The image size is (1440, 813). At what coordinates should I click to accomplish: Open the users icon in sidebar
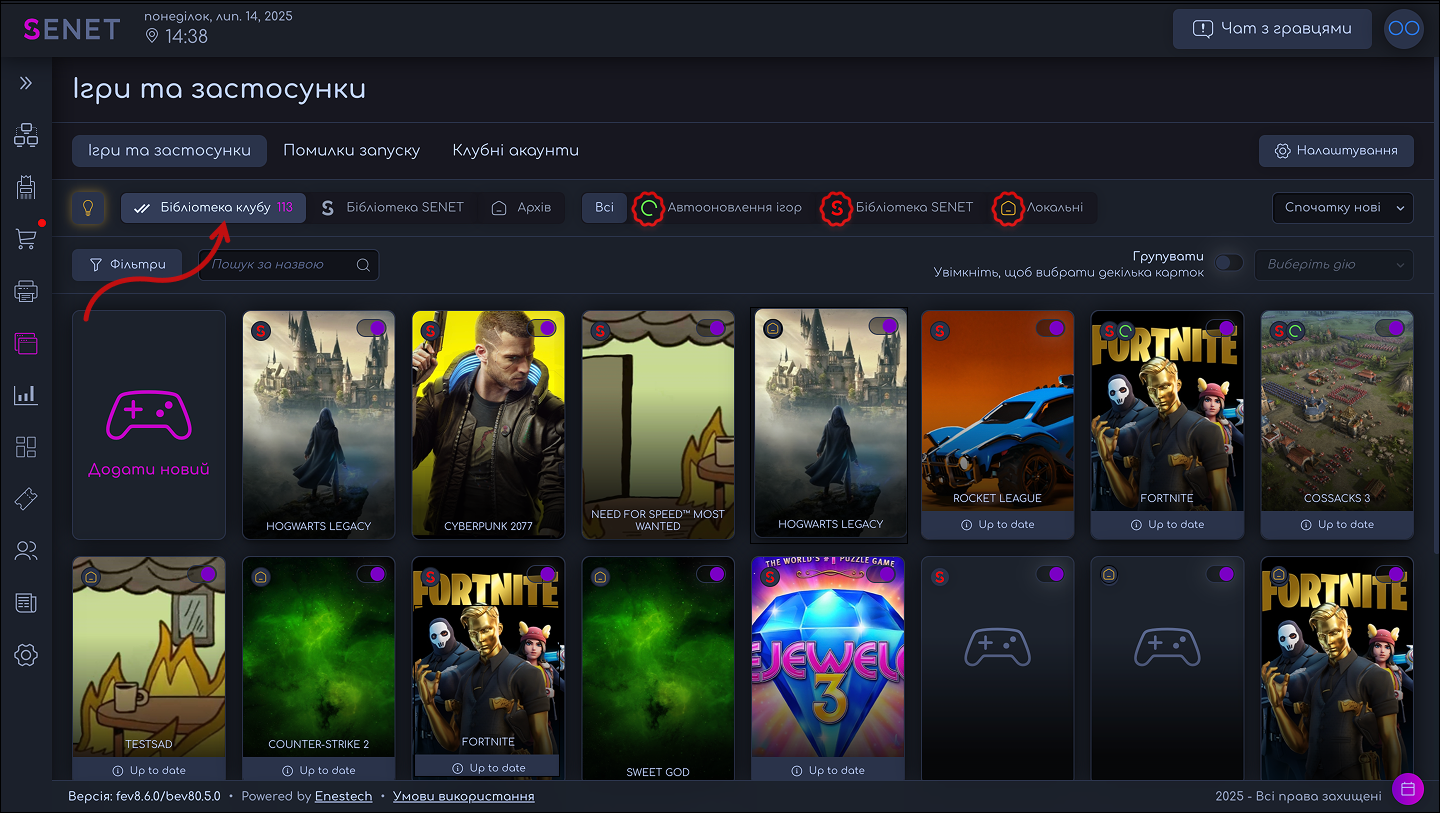[26, 551]
